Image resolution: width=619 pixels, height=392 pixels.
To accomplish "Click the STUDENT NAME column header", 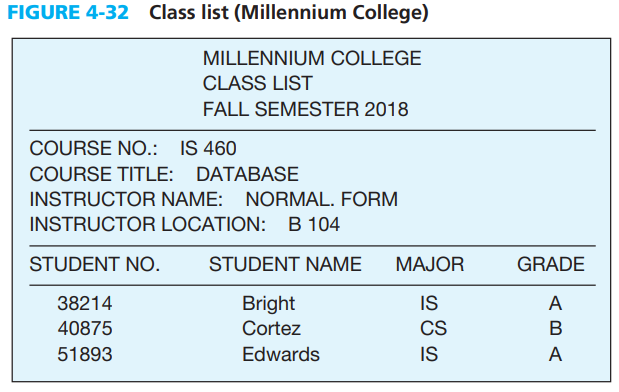I will point(285,264).
